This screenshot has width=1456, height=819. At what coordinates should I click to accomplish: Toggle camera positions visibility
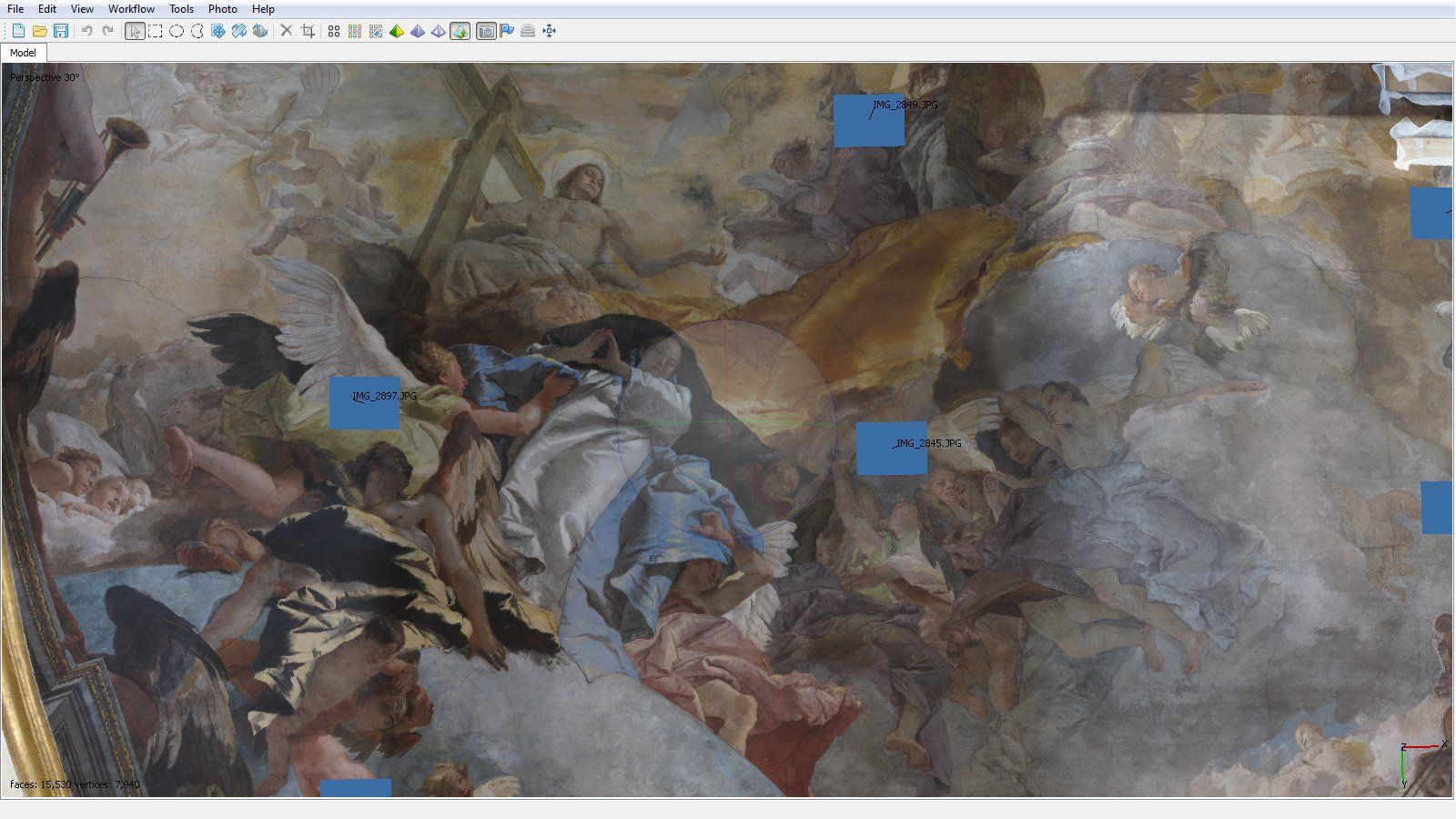[487, 31]
